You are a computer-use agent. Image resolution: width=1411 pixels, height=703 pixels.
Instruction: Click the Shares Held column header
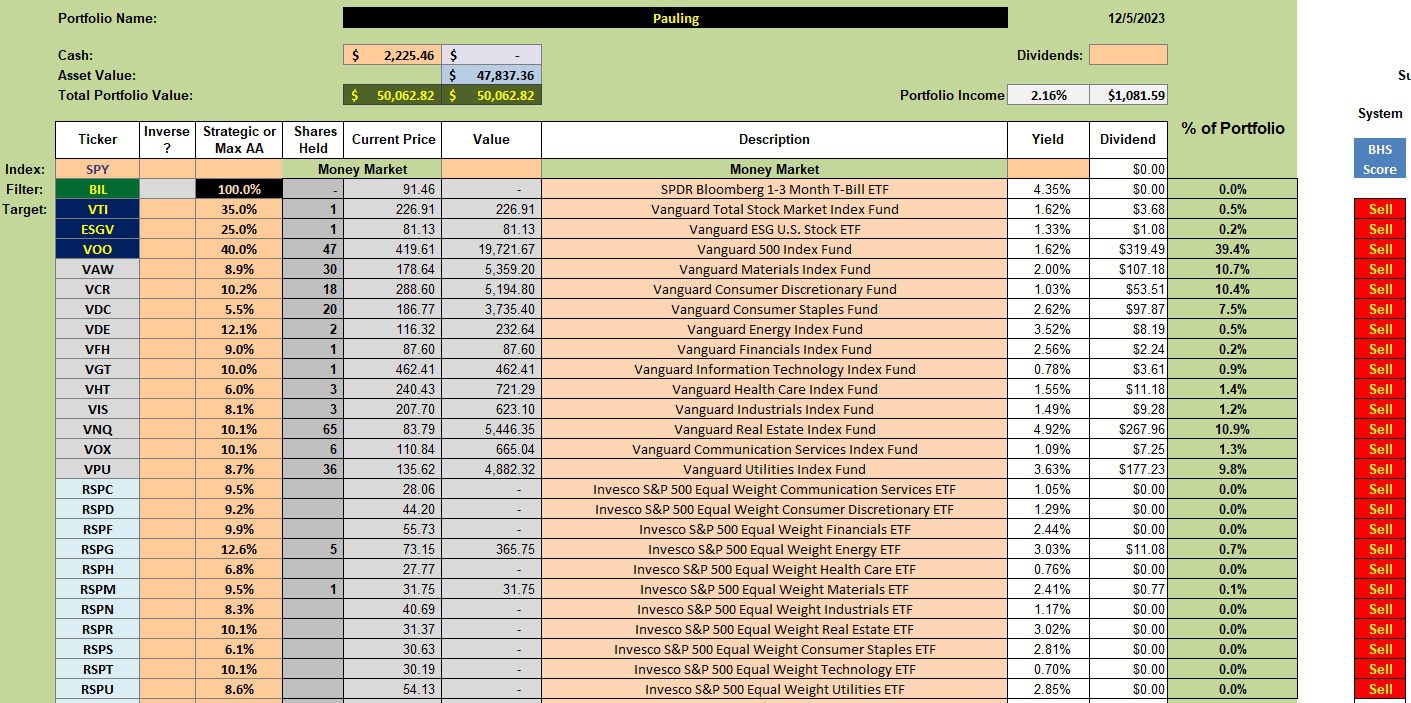313,140
